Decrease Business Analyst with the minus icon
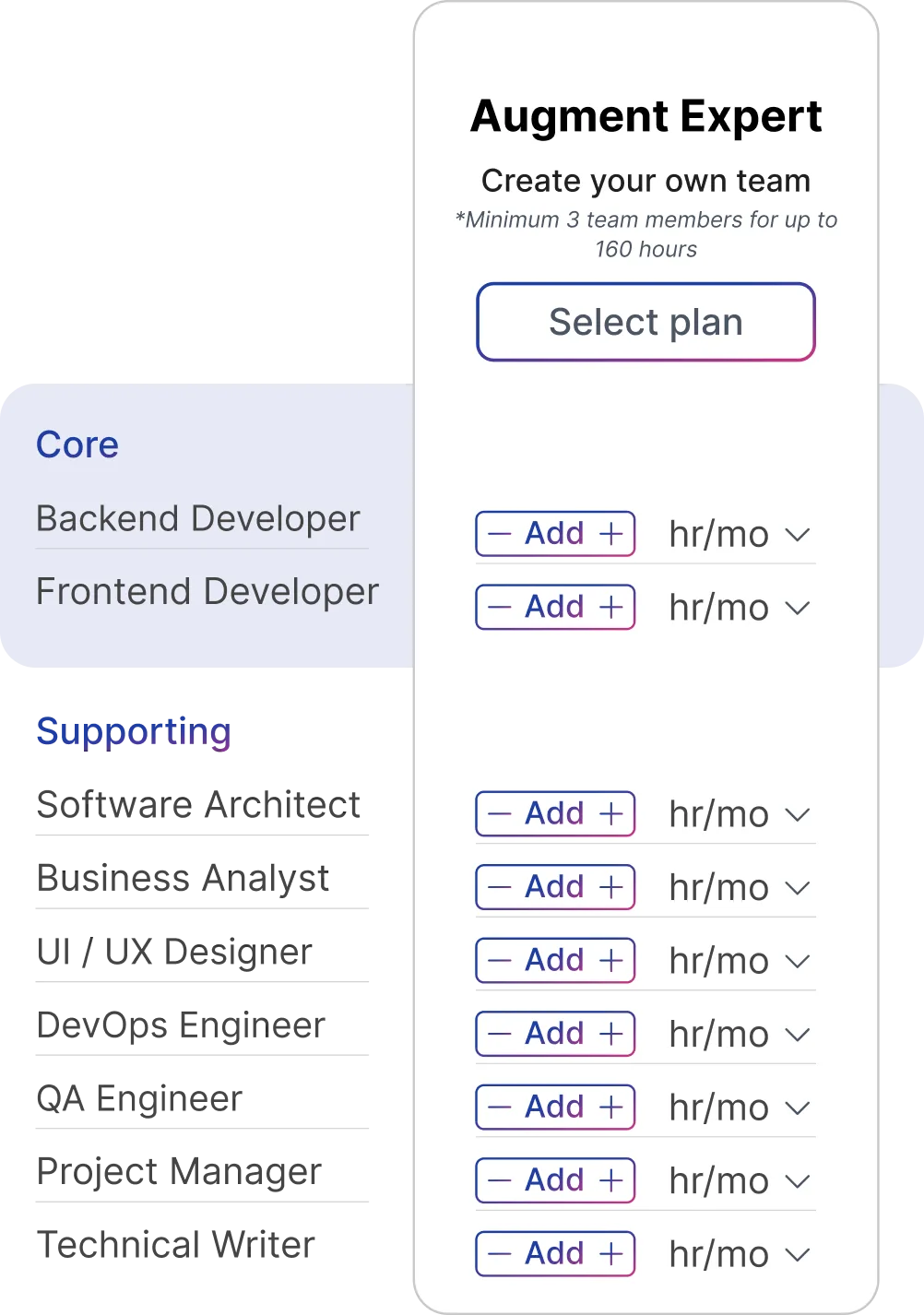Screen dimensions: 924x1315 tap(499, 887)
